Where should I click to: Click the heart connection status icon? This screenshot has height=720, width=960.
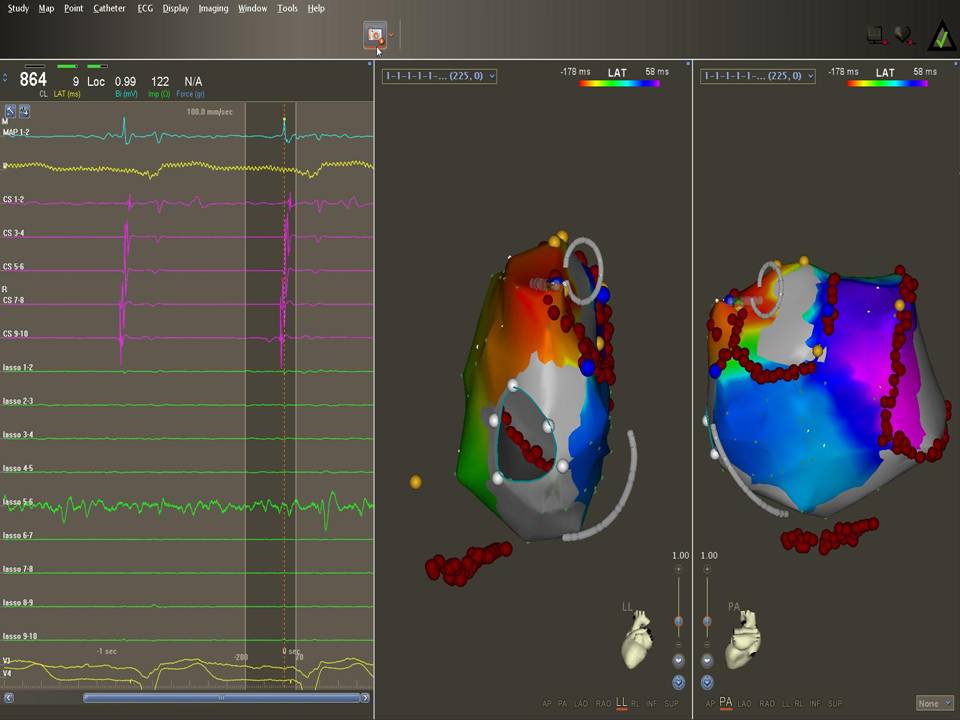[x=904, y=35]
